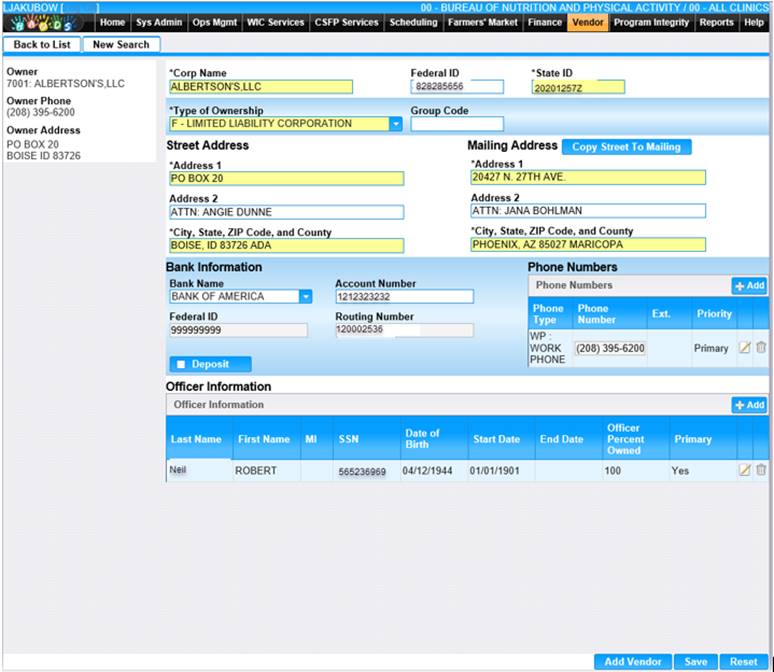Edit the work phone row pencil icon
Image resolution: width=774 pixels, height=672 pixels.
point(744,348)
